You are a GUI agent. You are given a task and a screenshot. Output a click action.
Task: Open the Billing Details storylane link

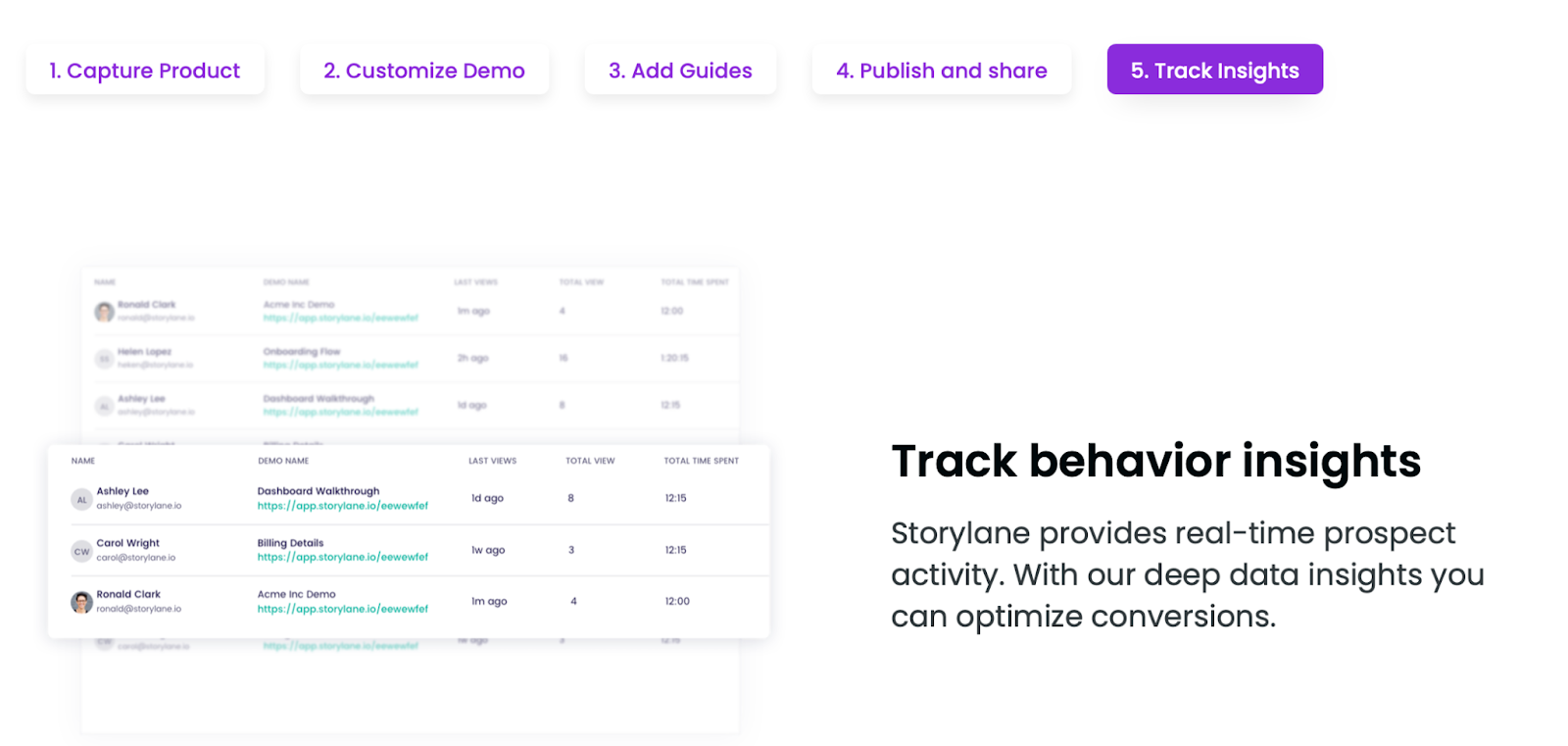pyautogui.click(x=343, y=557)
